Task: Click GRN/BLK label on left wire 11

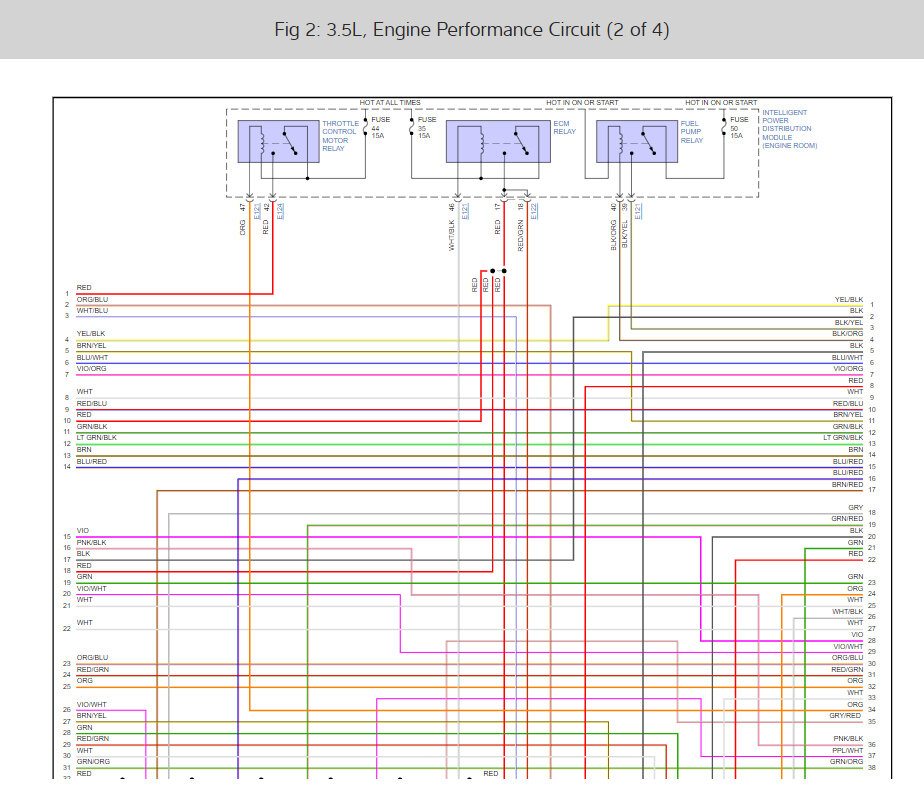Action: point(92,426)
